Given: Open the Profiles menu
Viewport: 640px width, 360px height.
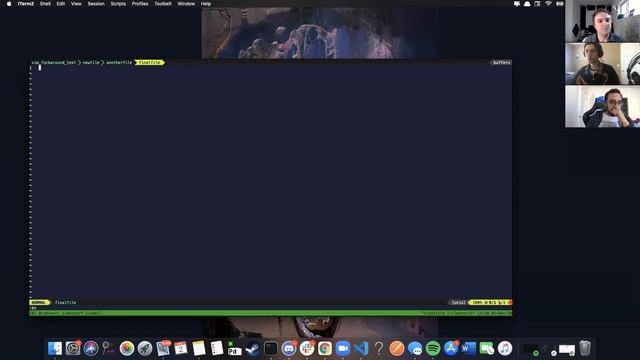Looking at the screenshot, I should (140, 4).
